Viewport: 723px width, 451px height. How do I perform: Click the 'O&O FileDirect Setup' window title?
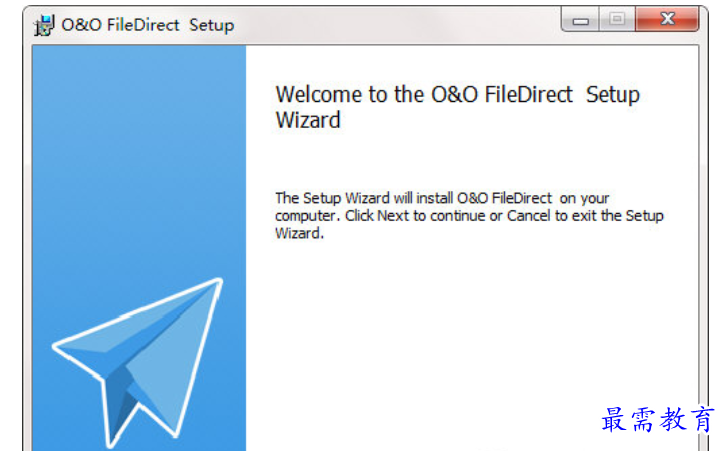click(148, 25)
